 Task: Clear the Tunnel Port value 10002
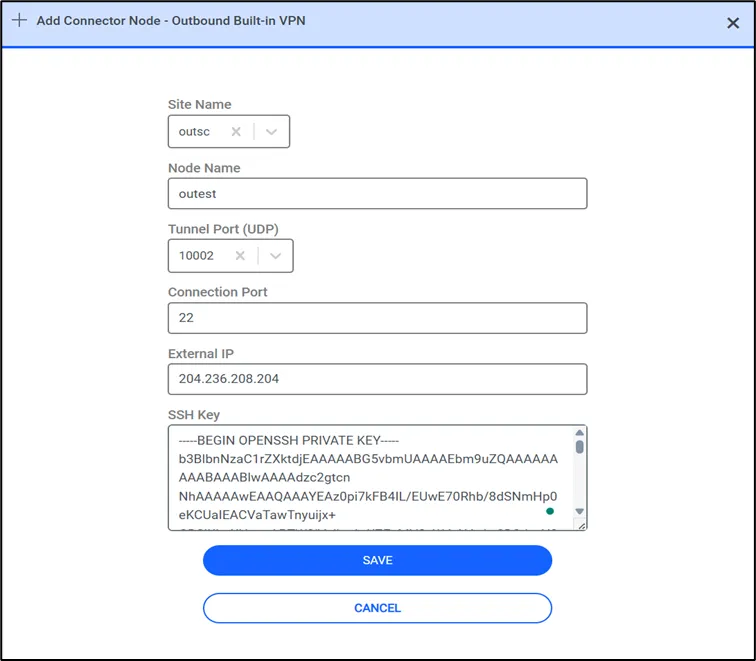(240, 256)
